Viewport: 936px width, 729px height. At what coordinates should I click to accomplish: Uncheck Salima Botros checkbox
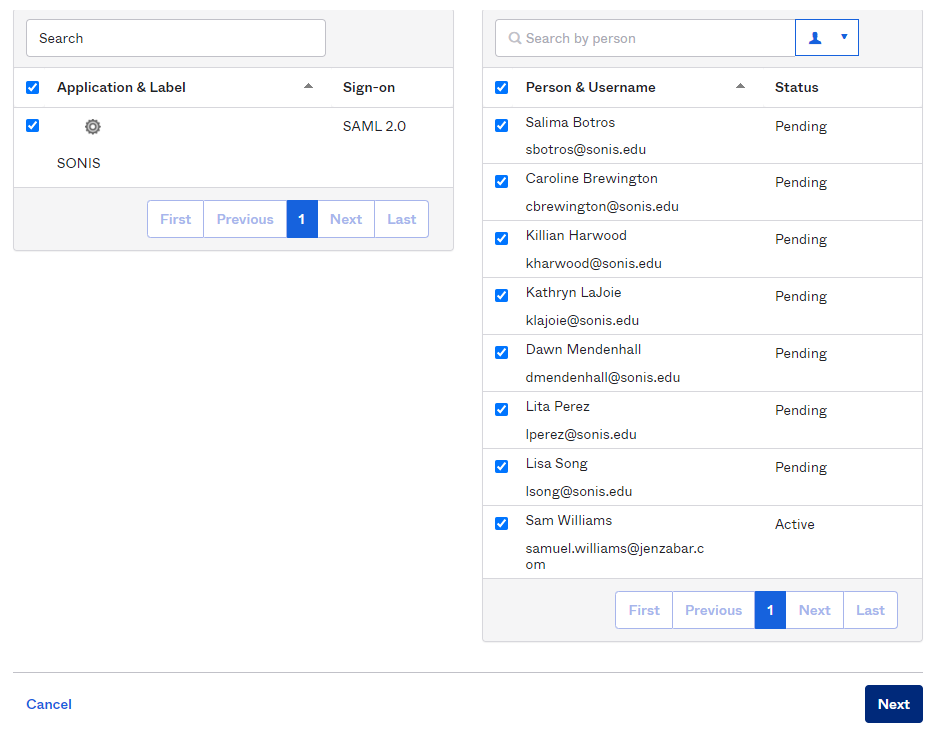point(501,126)
